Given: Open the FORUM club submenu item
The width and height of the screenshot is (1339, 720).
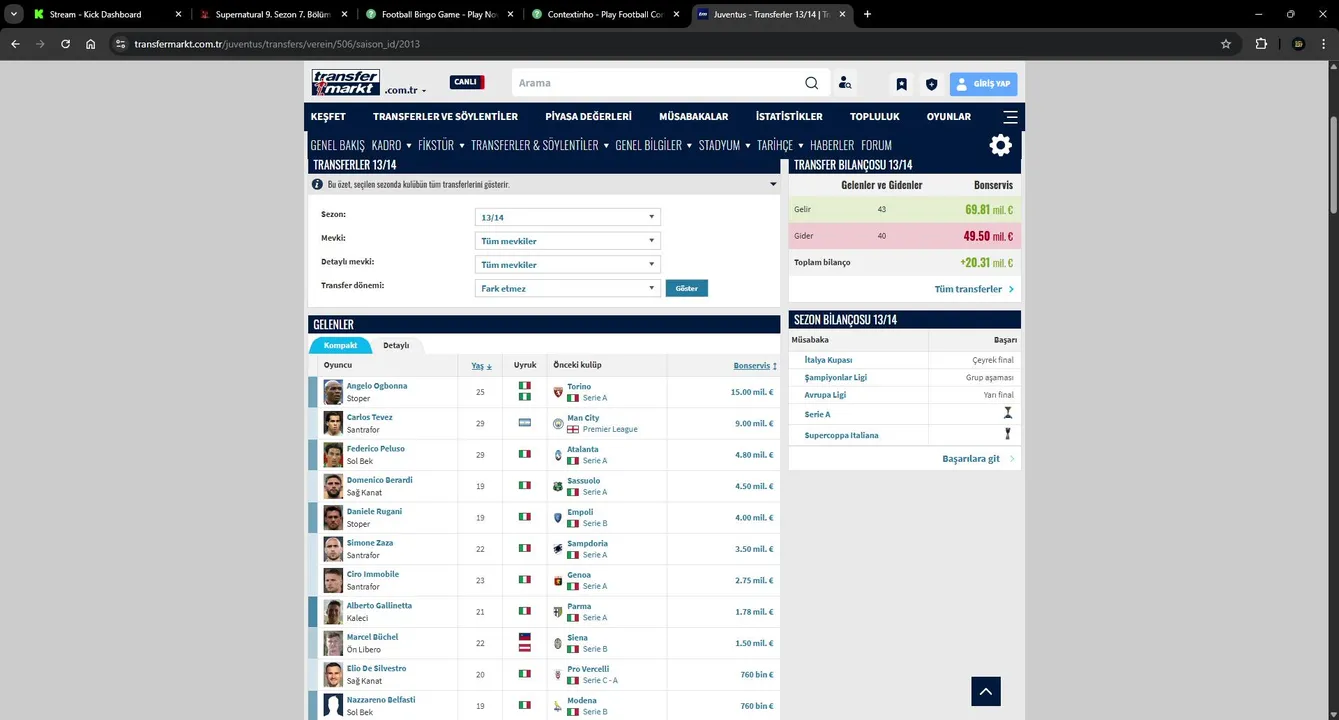Looking at the screenshot, I should coord(876,145).
